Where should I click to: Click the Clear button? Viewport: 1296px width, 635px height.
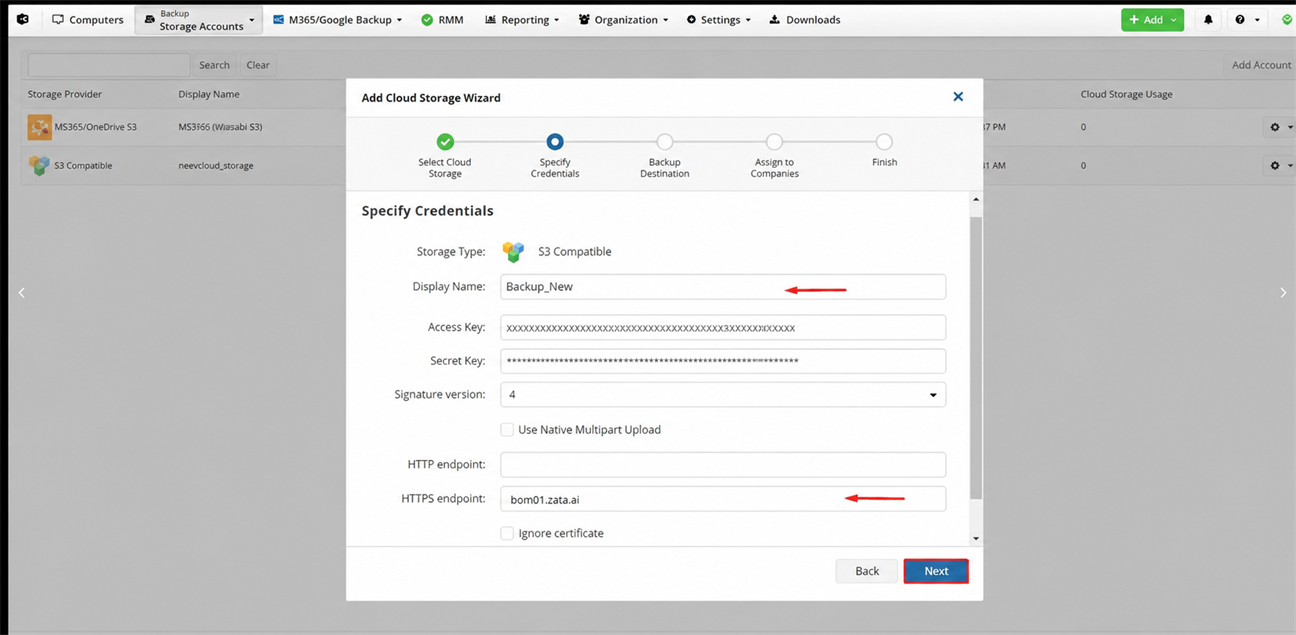pyautogui.click(x=258, y=65)
